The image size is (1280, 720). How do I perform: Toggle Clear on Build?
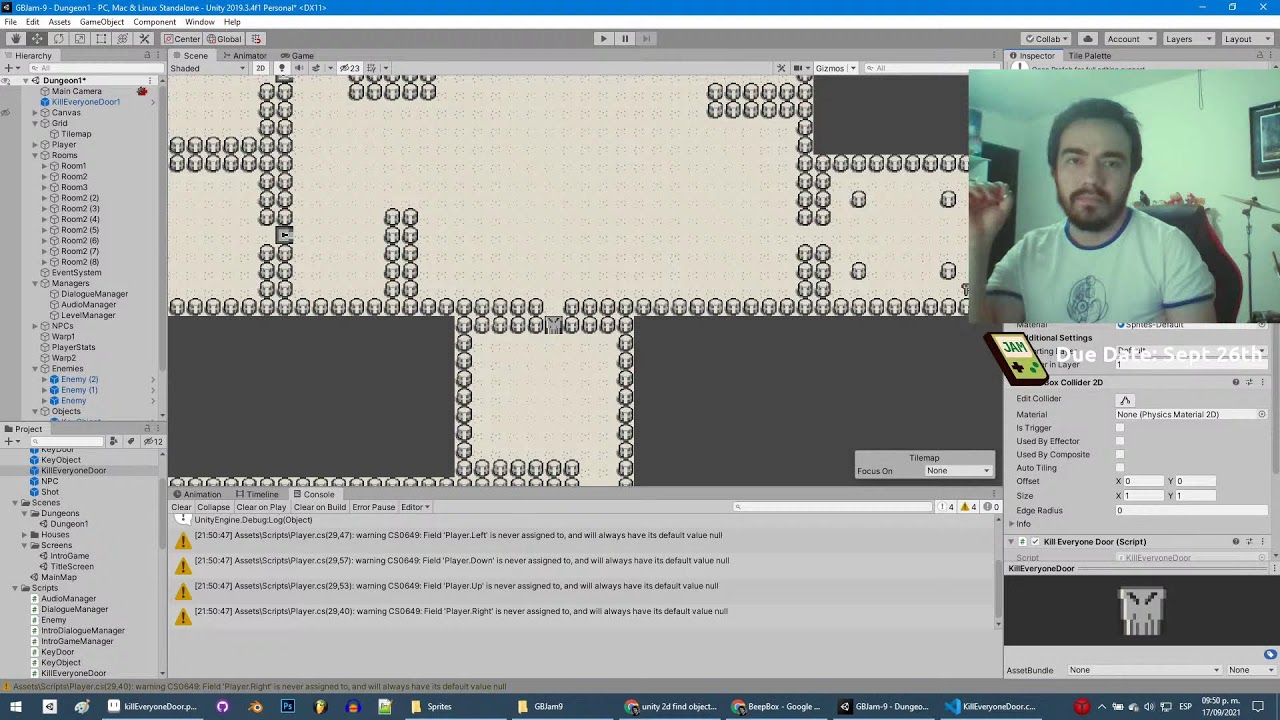pos(319,507)
